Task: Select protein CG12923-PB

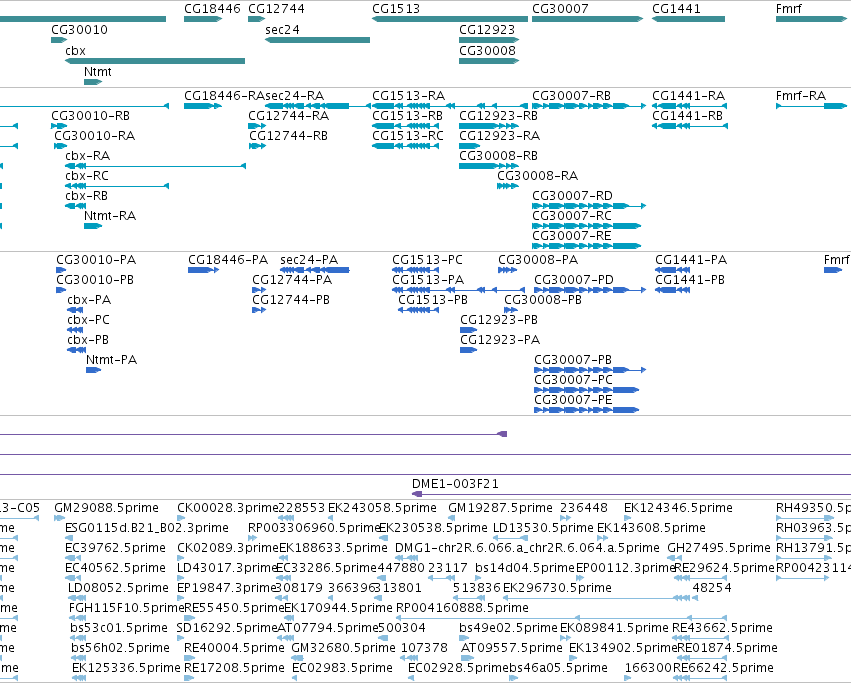Action: (x=499, y=320)
